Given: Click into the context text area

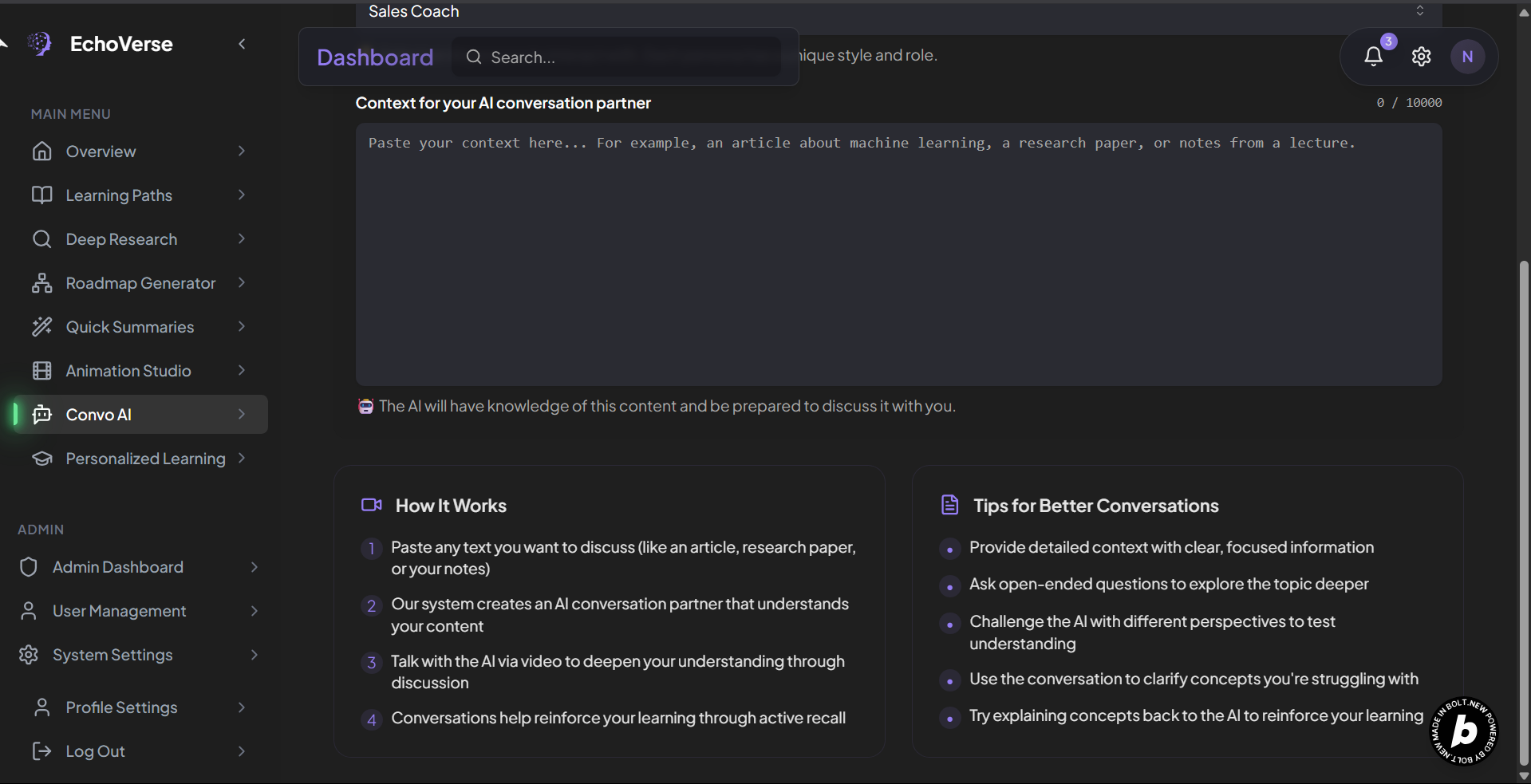Looking at the screenshot, I should tap(898, 255).
